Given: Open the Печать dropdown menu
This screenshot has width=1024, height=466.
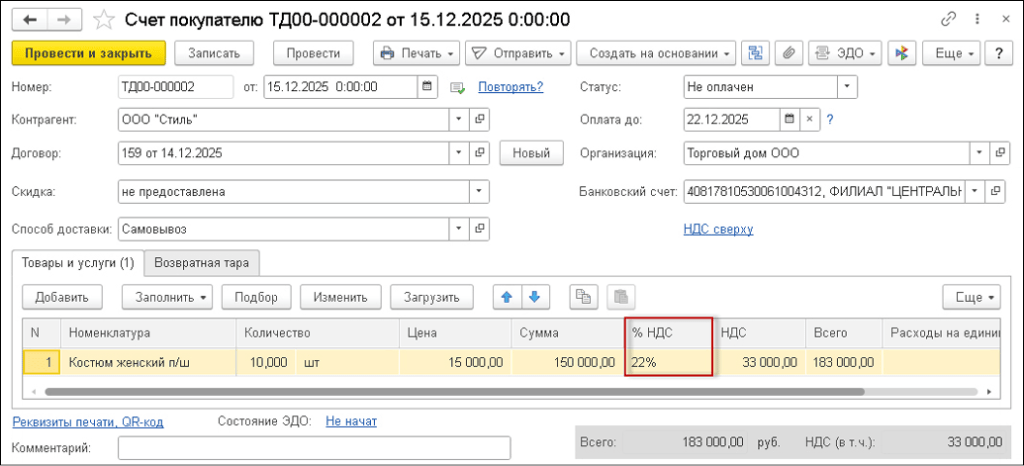Looking at the screenshot, I should 416,53.
